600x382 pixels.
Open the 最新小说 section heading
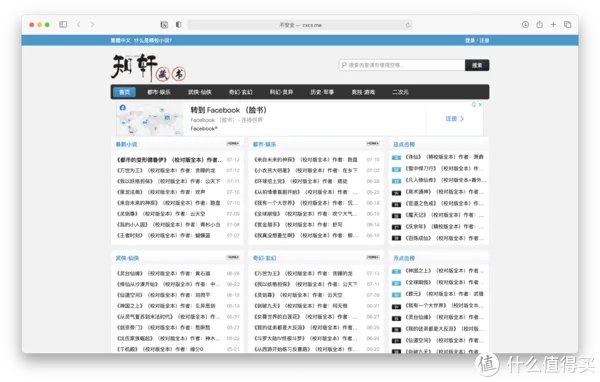pyautogui.click(x=127, y=144)
